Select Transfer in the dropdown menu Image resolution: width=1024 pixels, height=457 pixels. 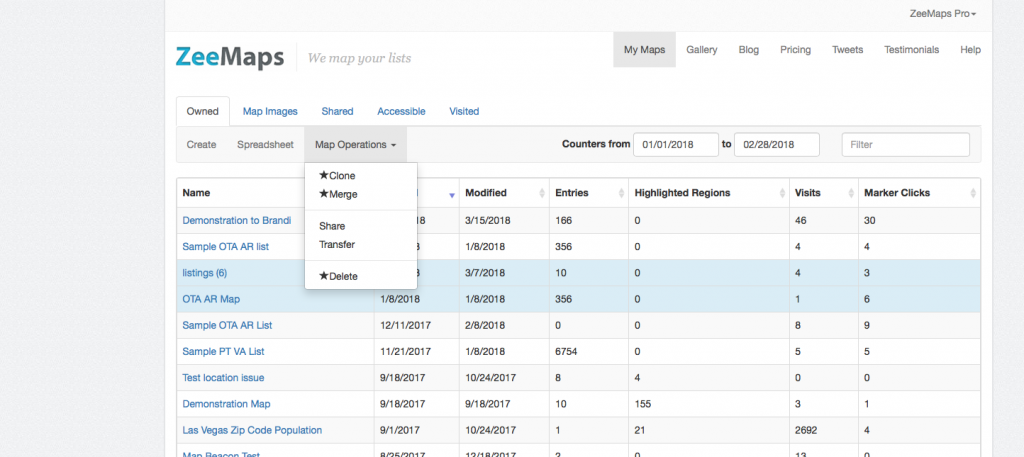[x=336, y=244]
